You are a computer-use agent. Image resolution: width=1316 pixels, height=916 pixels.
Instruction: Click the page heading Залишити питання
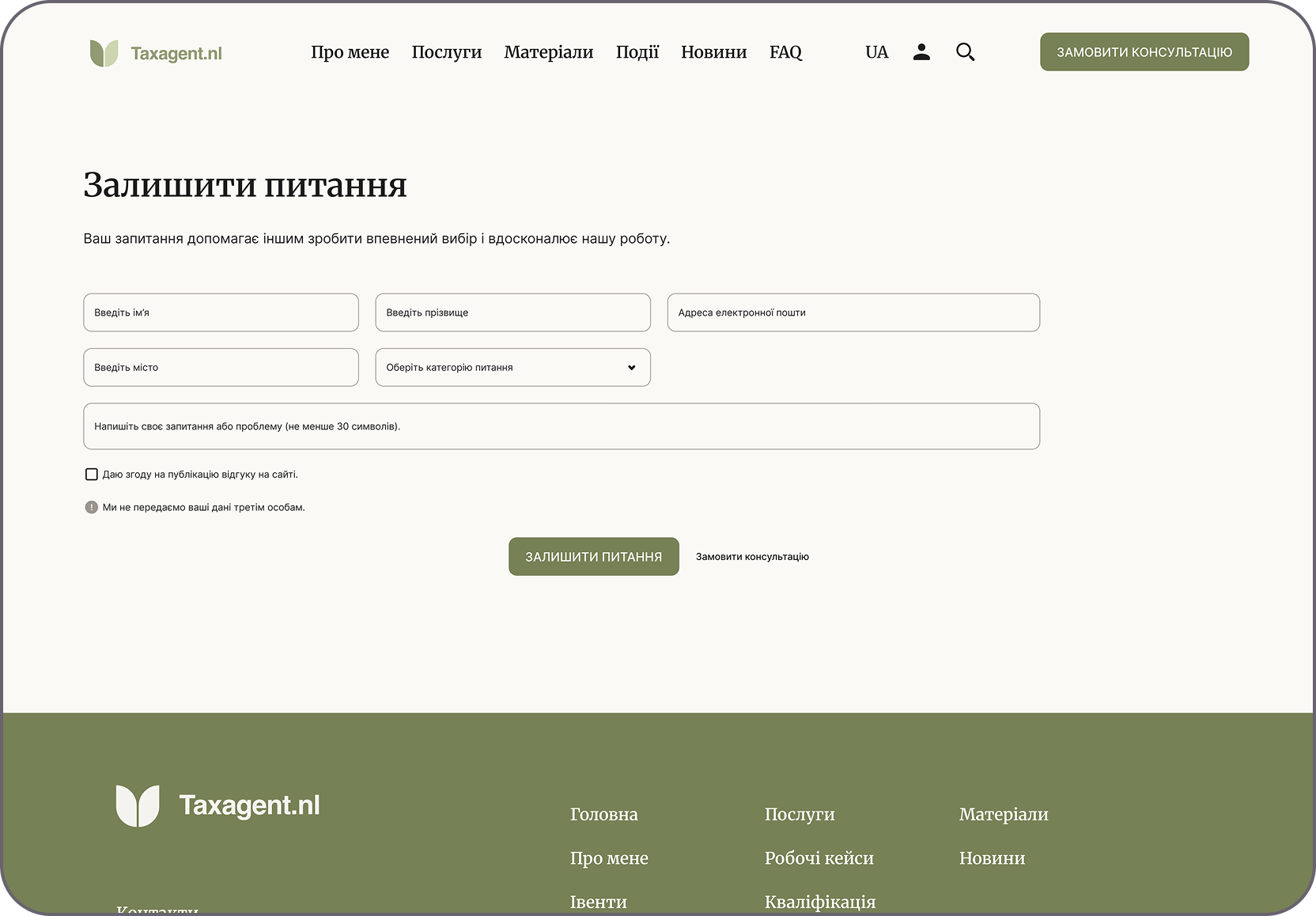(x=245, y=185)
